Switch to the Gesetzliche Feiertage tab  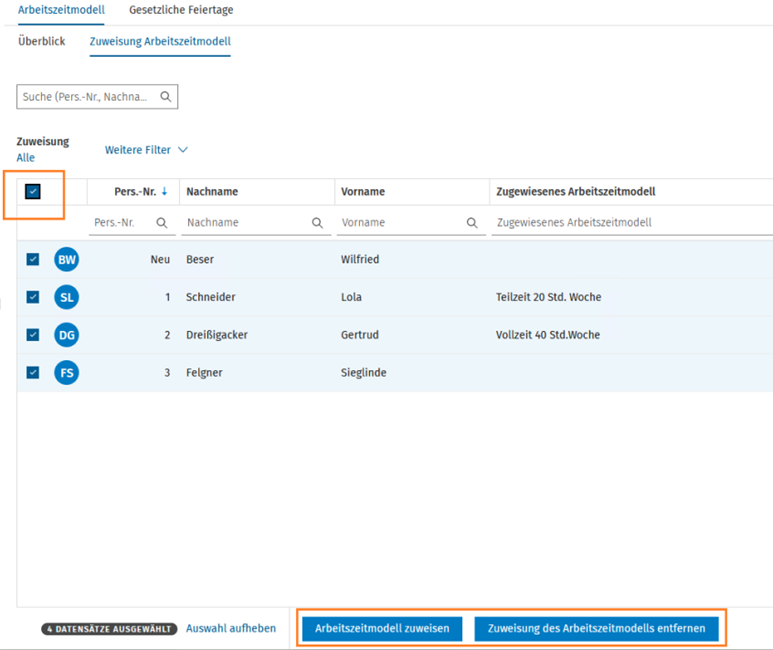pos(181,10)
